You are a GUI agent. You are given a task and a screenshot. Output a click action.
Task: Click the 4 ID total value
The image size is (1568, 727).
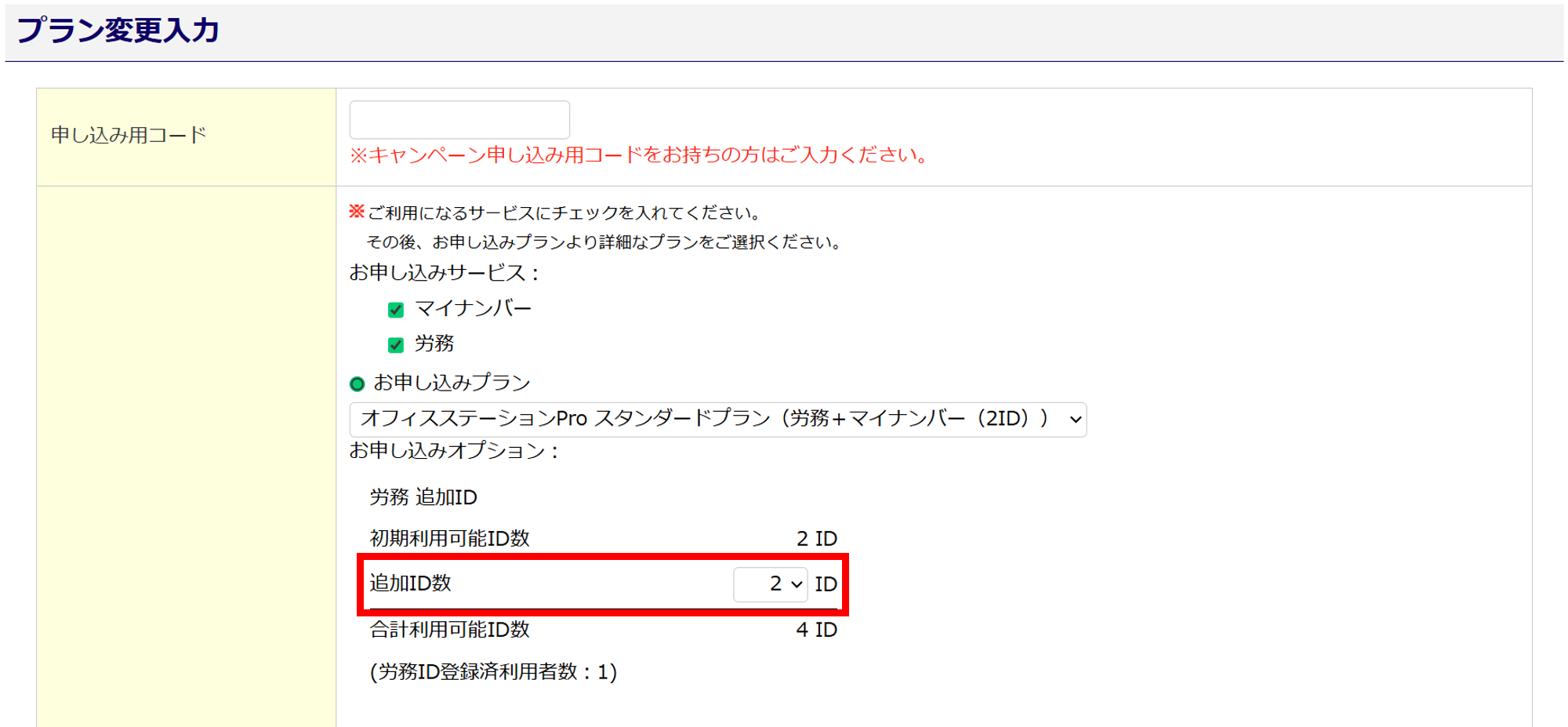(x=816, y=630)
